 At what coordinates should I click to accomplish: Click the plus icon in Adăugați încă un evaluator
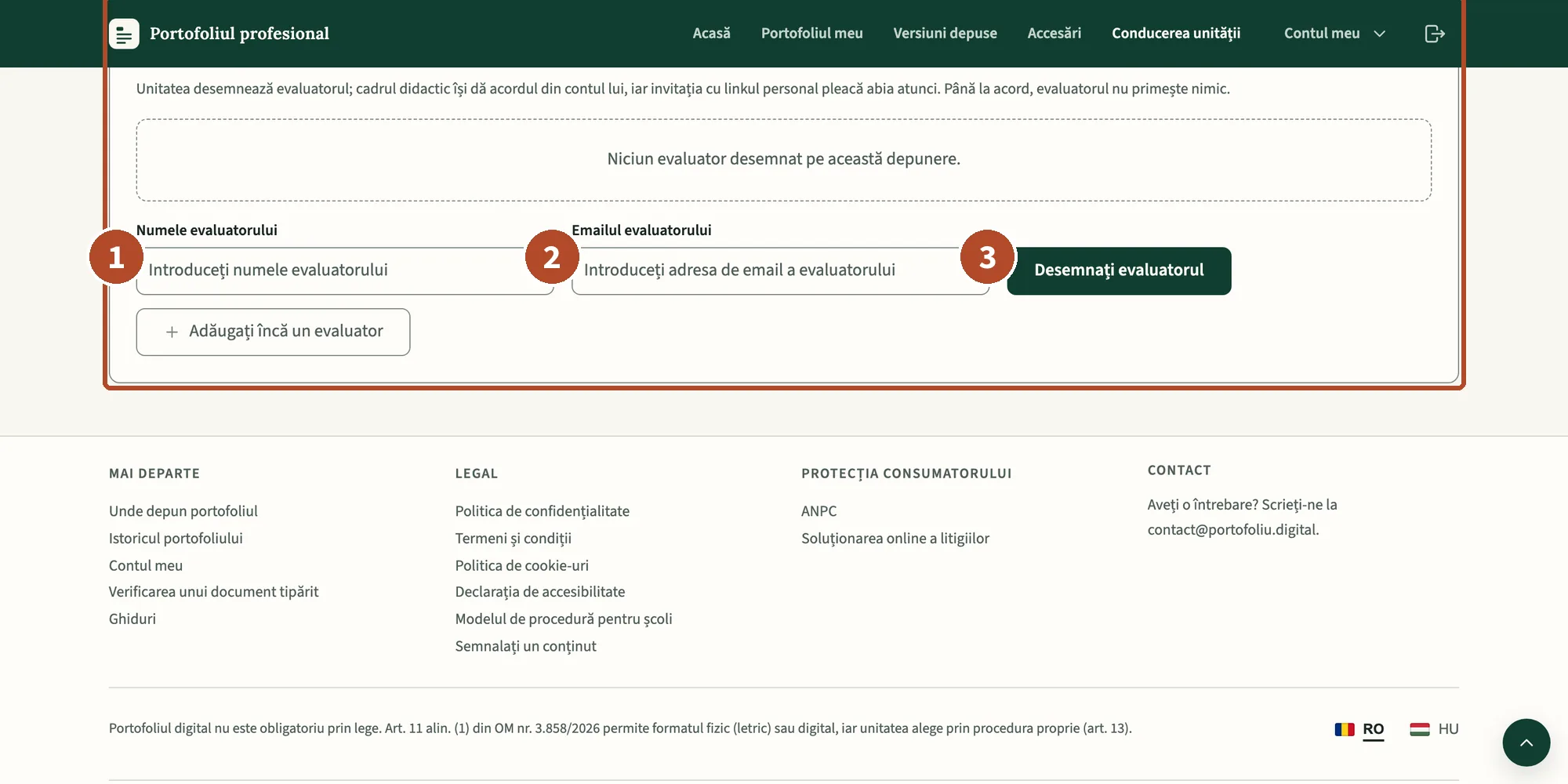click(172, 332)
